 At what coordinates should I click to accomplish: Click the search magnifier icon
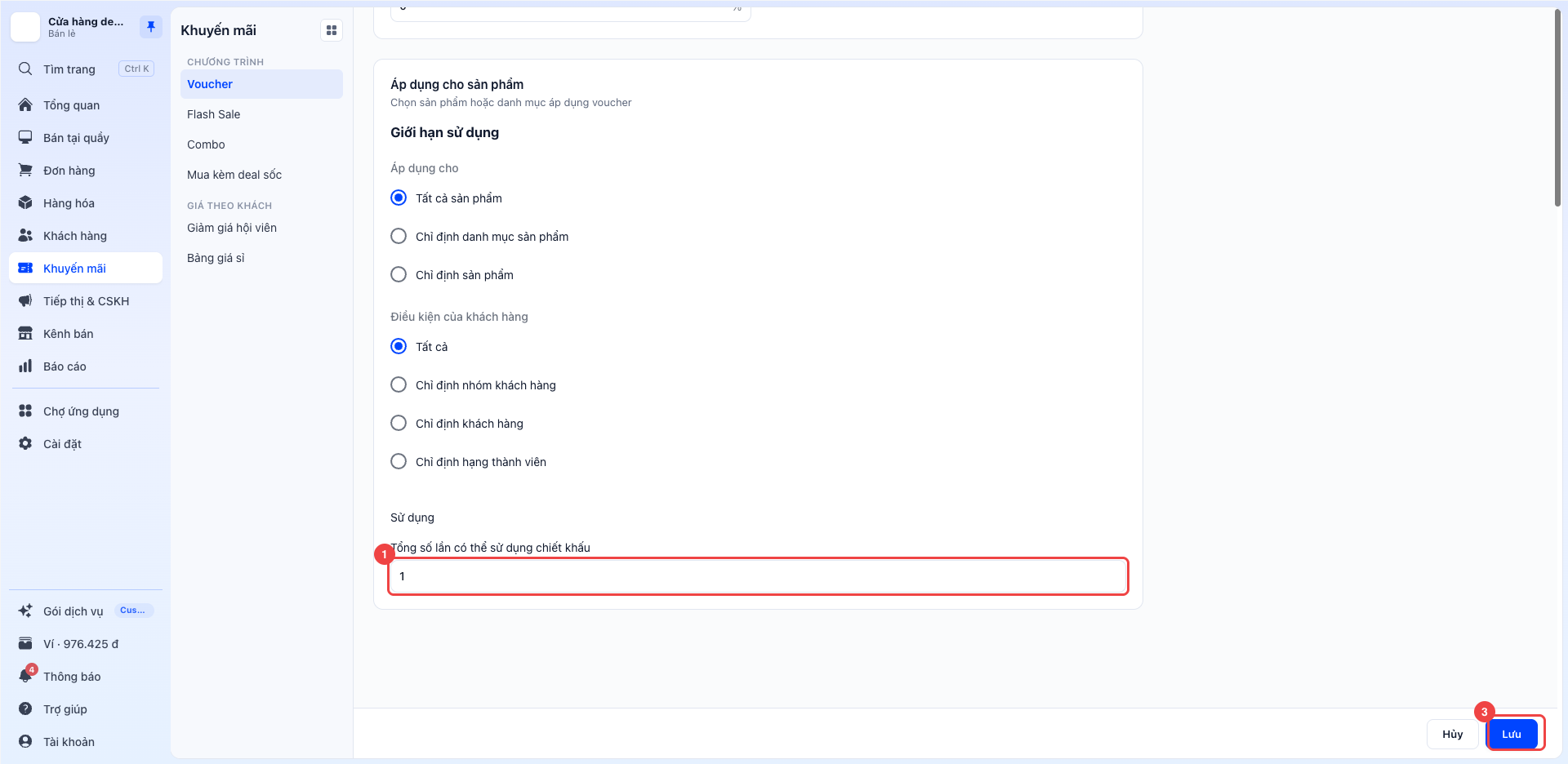25,69
